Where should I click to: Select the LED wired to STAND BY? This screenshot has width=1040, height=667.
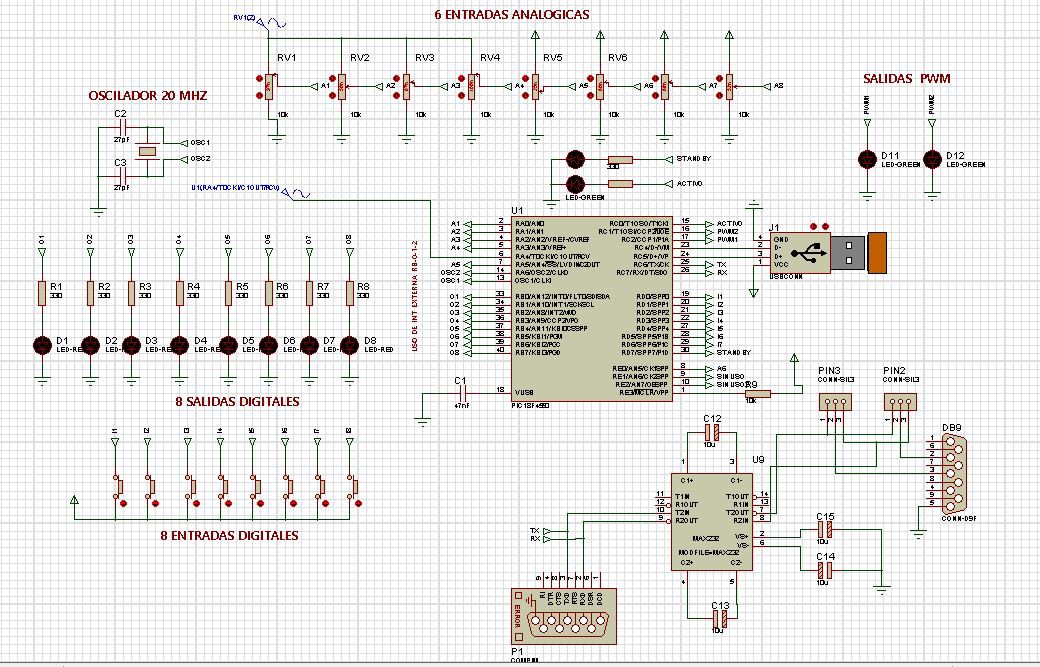pyautogui.click(x=575, y=159)
